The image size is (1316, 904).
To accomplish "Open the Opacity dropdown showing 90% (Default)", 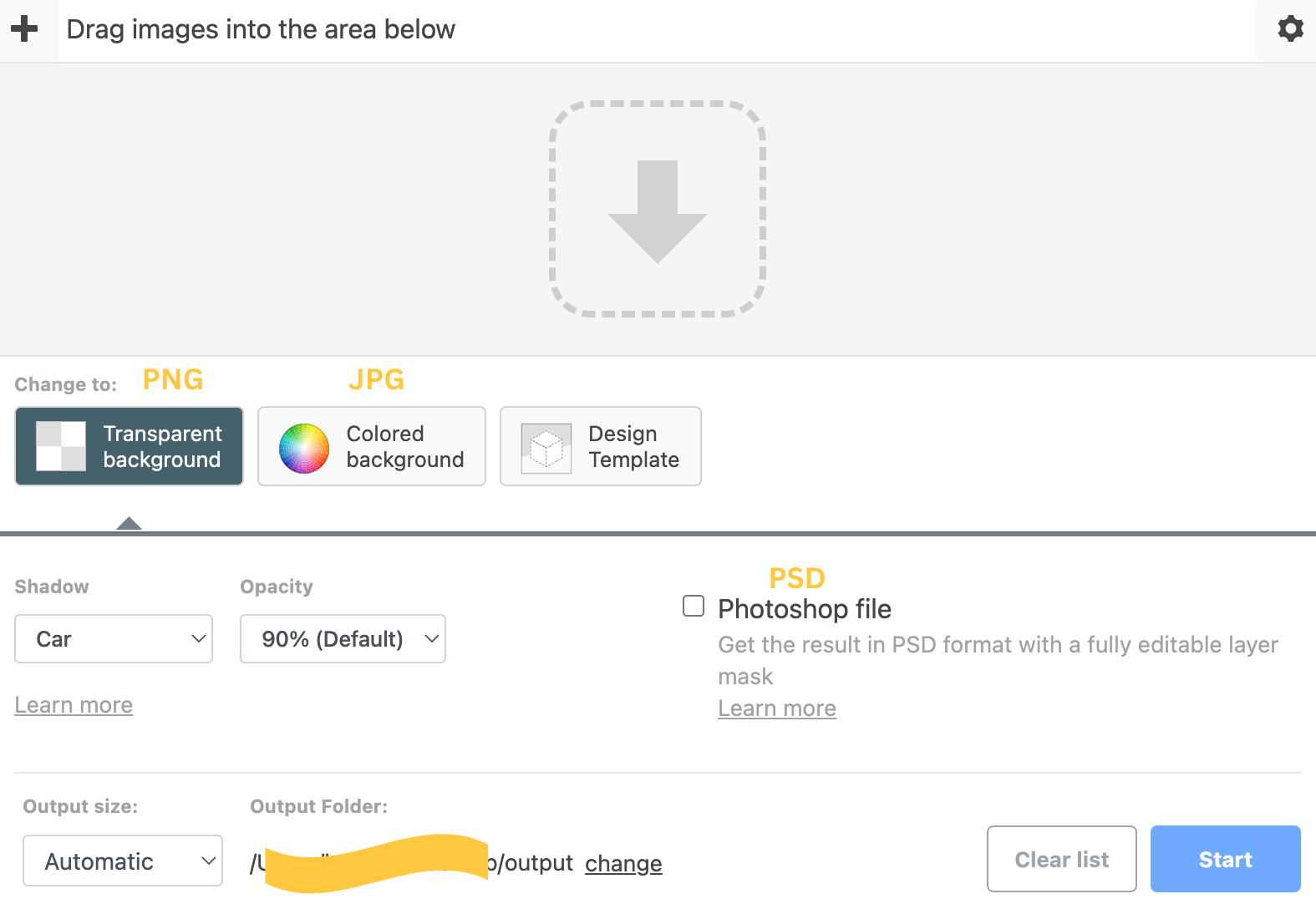I will click(343, 639).
